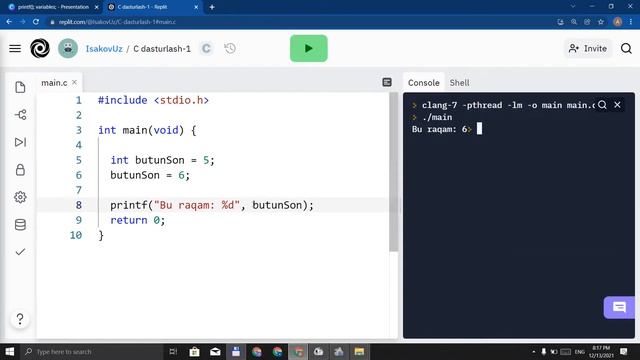Click the C language badge icon
The image size is (640, 360).
coord(206,49)
